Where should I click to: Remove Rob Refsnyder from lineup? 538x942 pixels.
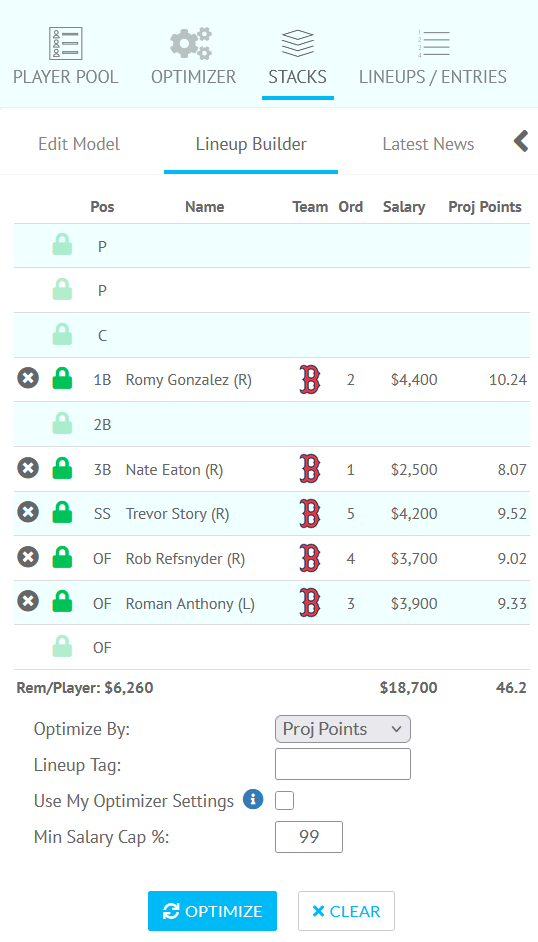tap(28, 558)
